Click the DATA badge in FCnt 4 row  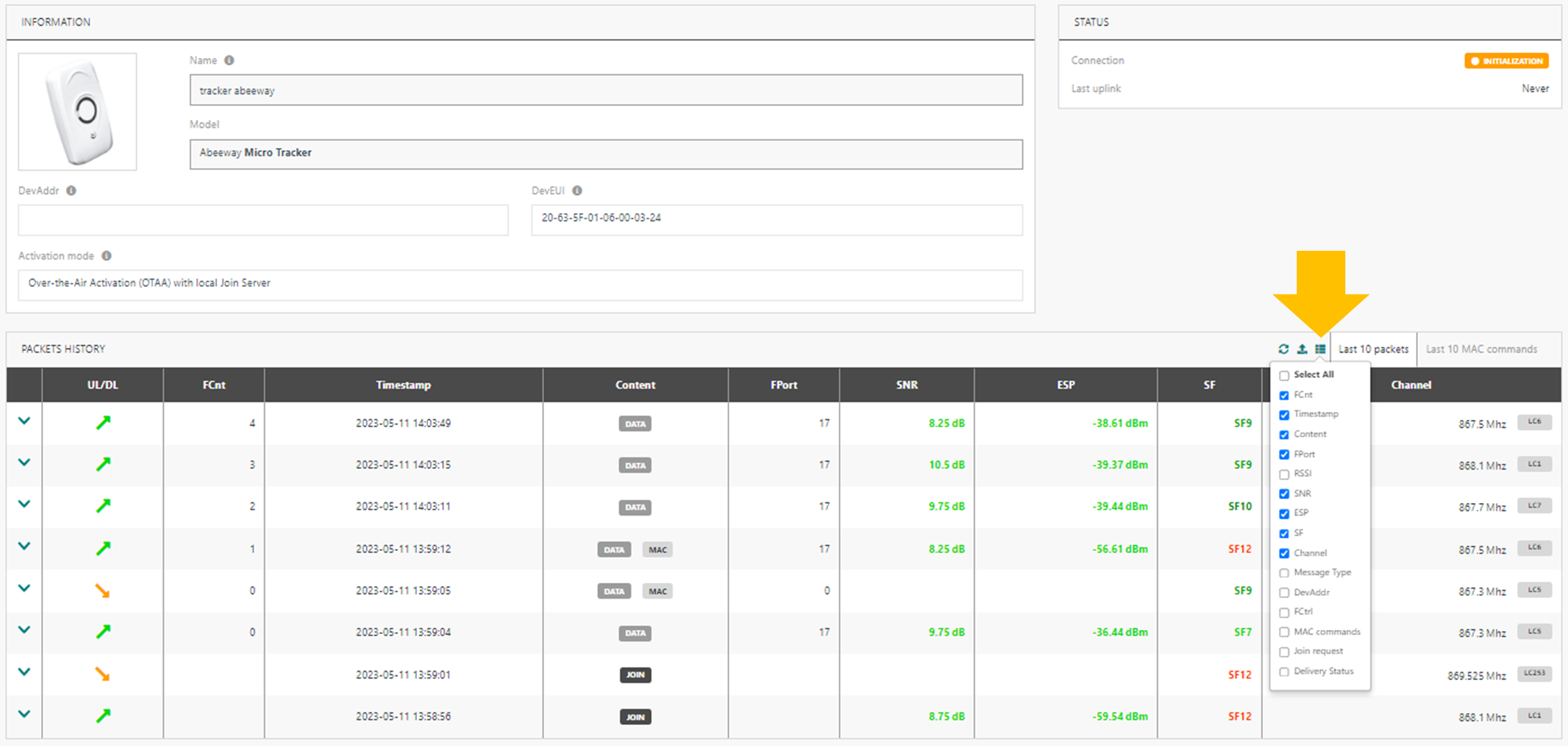pyautogui.click(x=635, y=424)
